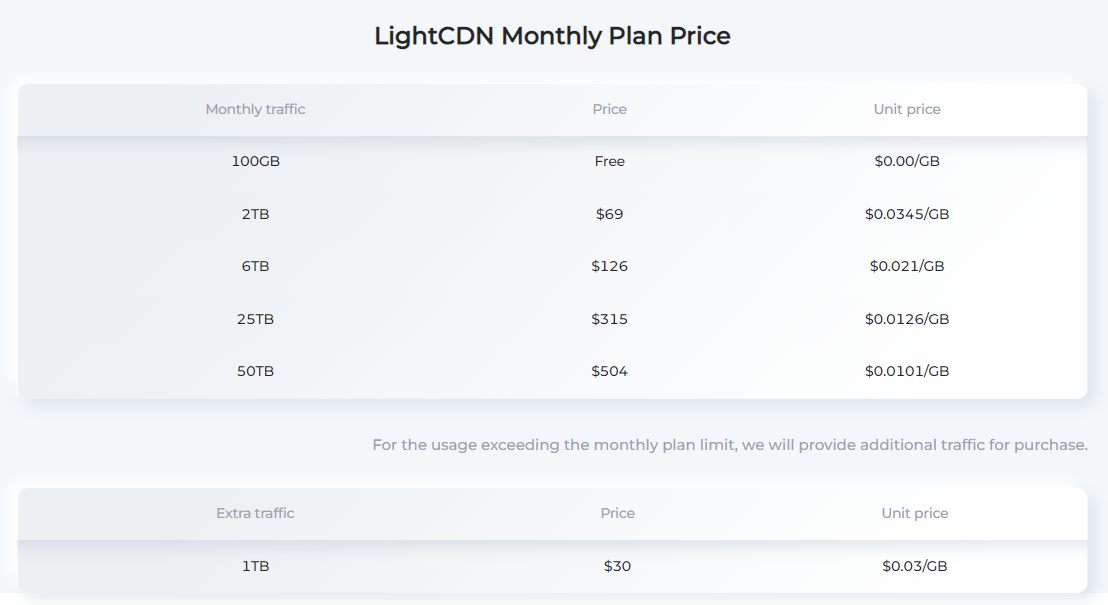Select the 100GB monthly traffic cell
The width and height of the screenshot is (1108, 605).
[255, 161]
